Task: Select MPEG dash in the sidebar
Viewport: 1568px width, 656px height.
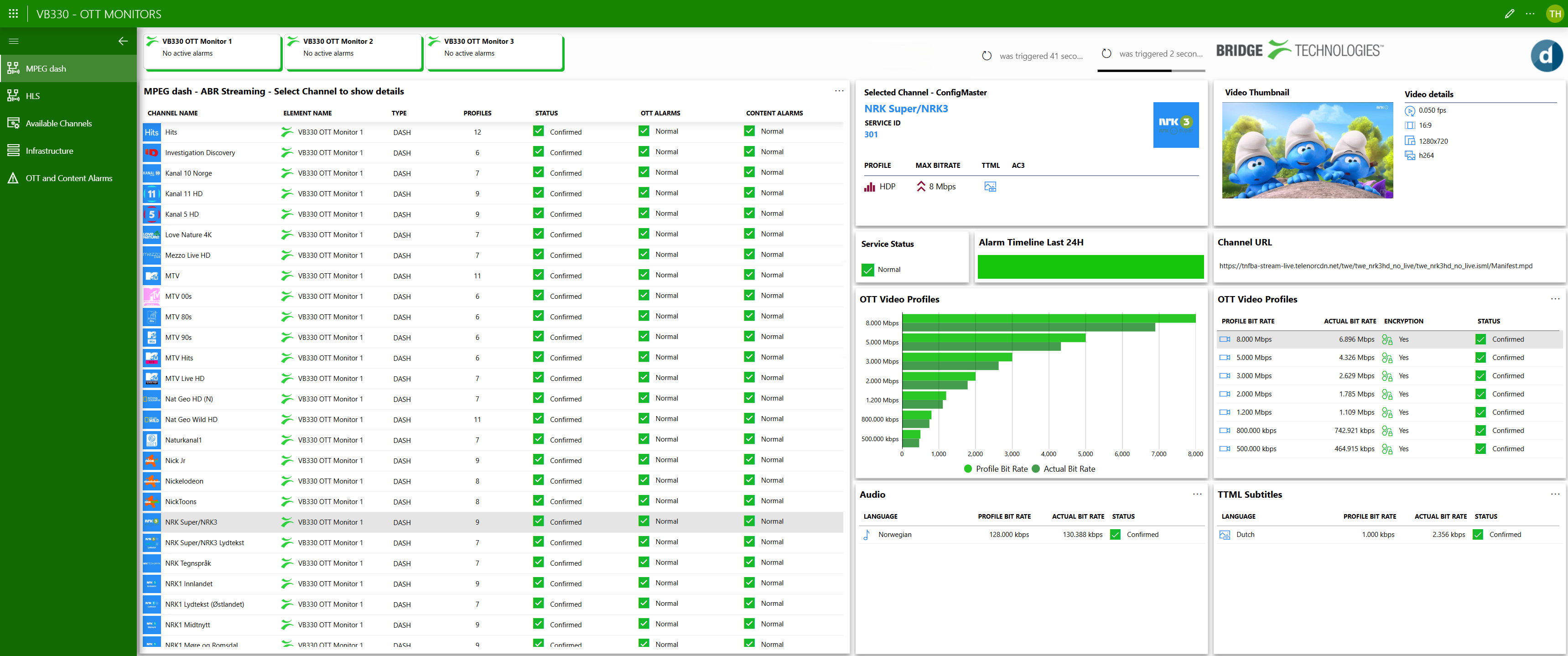Action: click(x=69, y=68)
